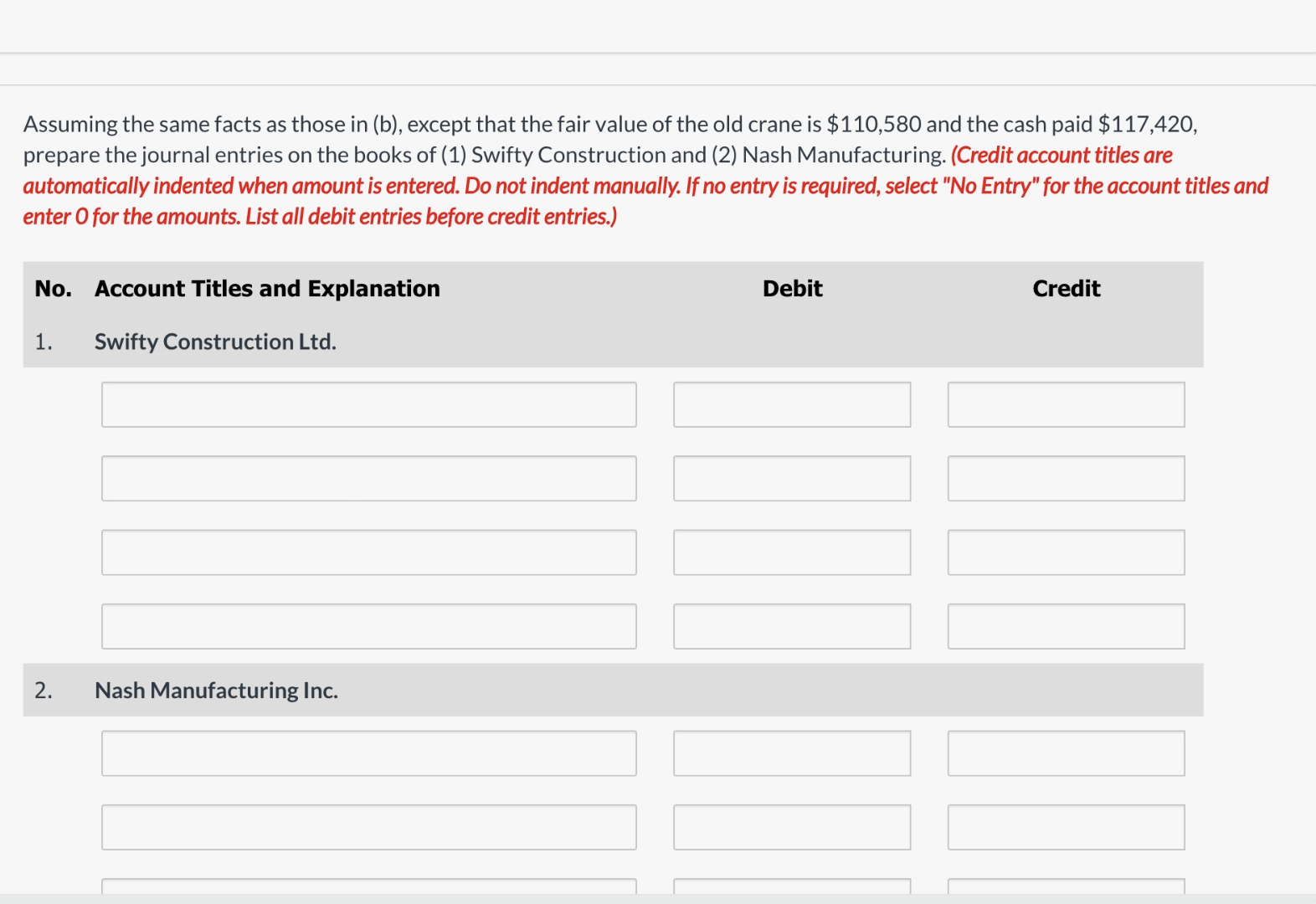Select first account title field under Nash Manufacturing
Image resolution: width=1316 pixels, height=904 pixels.
369,753
